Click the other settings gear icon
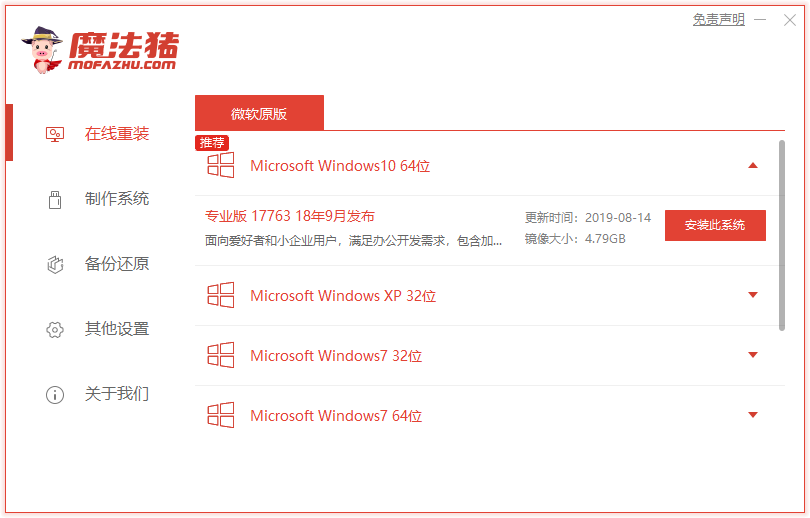The height and width of the screenshot is (518, 810). [x=55, y=329]
